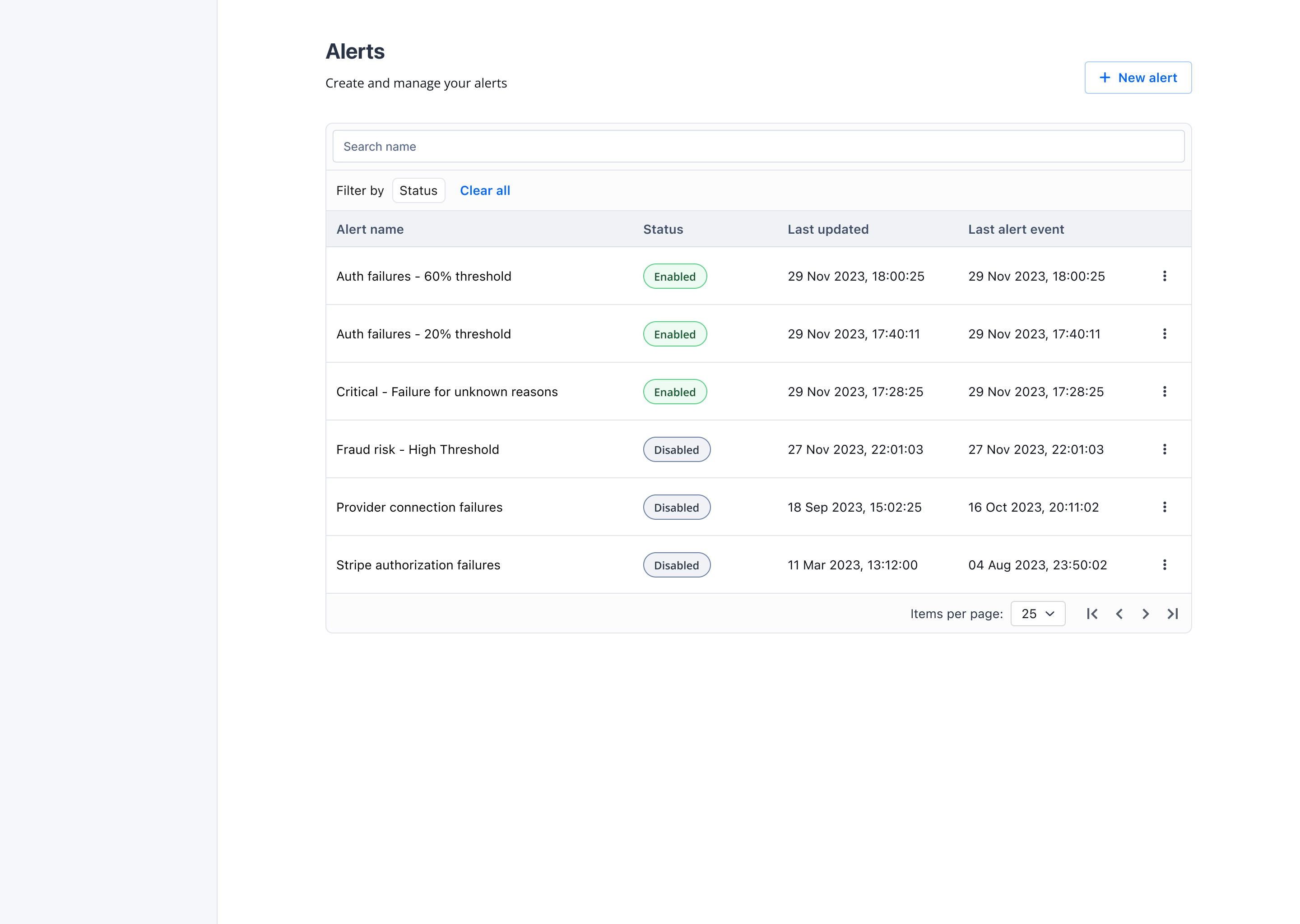Click last alert event 04 Aug 2023, 23:50:02
The height and width of the screenshot is (924, 1300).
pos(1038,565)
